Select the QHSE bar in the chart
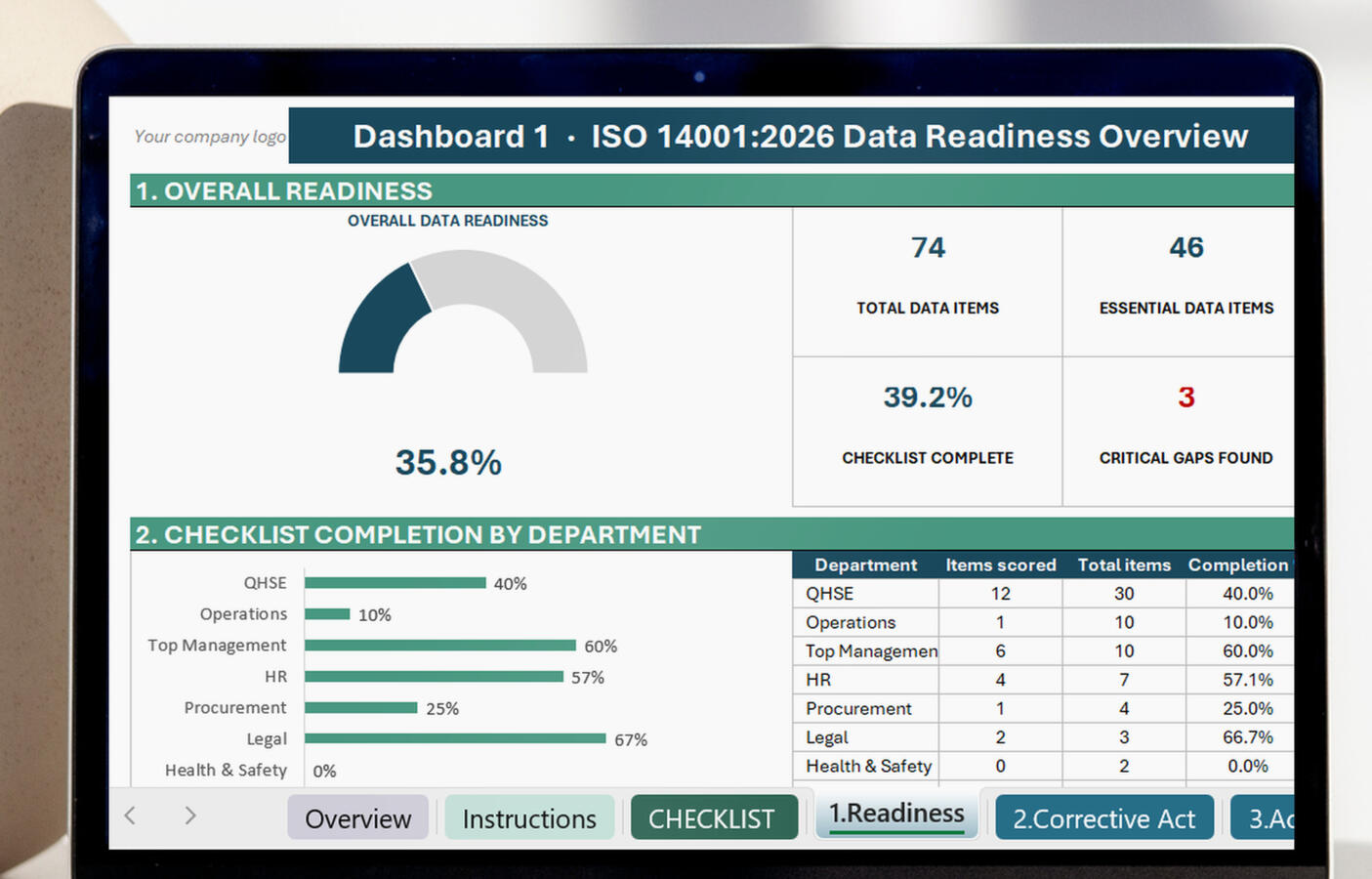Viewport: 1372px width, 879px height. click(395, 583)
